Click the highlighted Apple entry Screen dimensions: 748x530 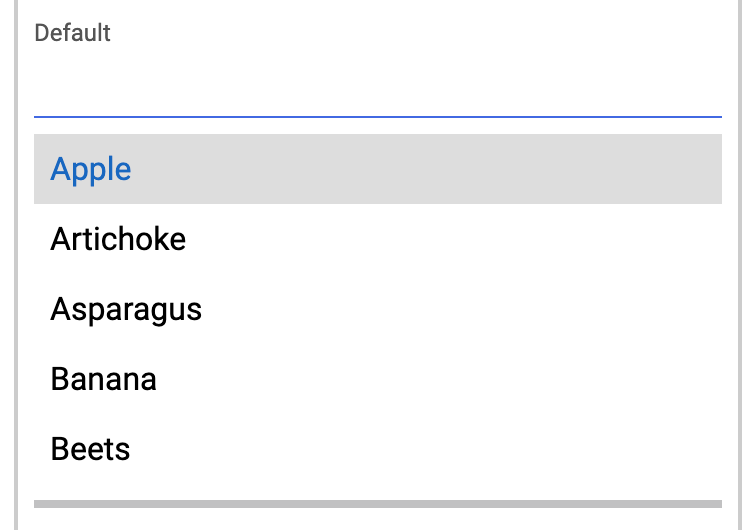tap(377, 169)
